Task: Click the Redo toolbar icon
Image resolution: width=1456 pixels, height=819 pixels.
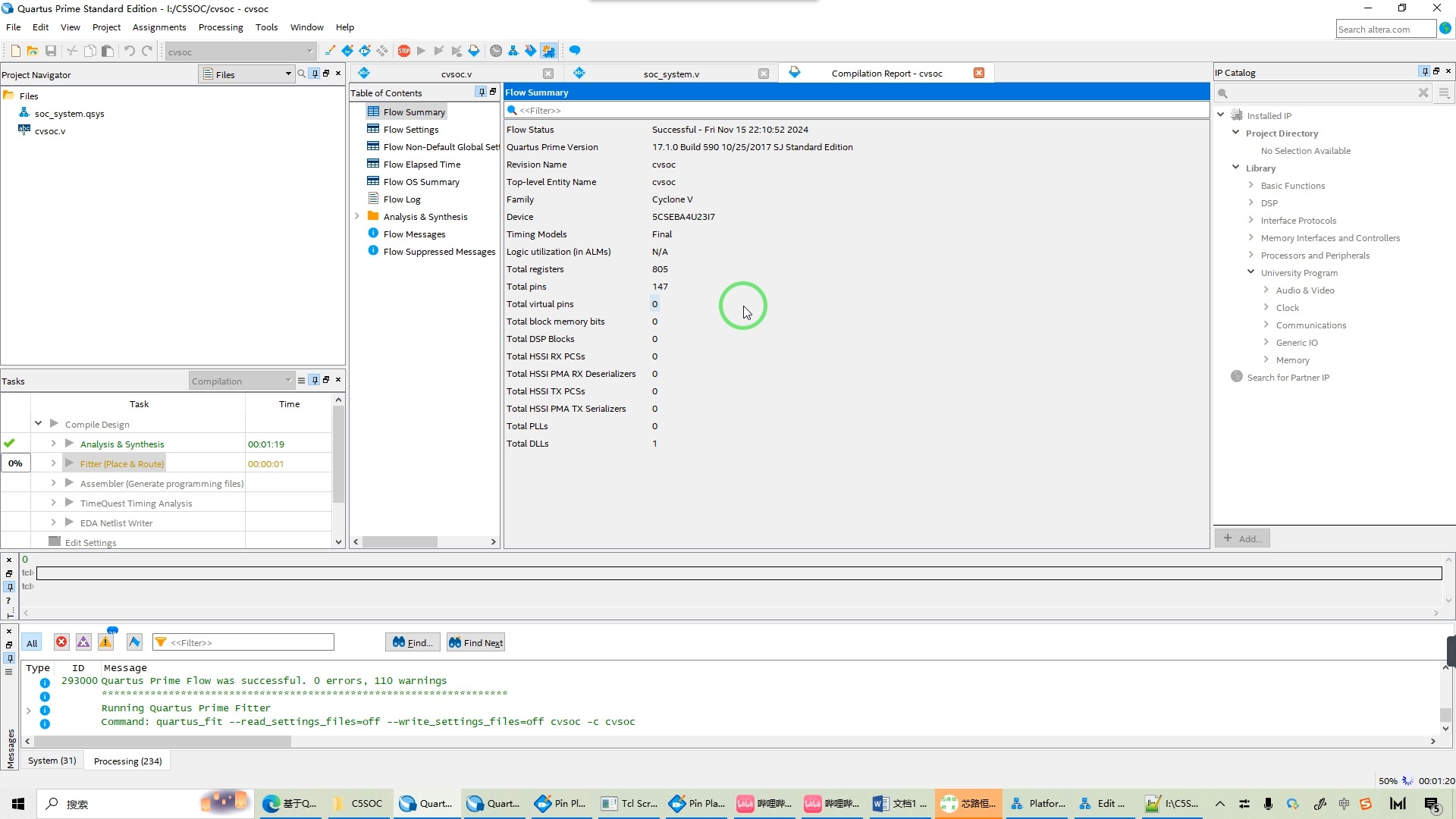Action: pyautogui.click(x=147, y=51)
